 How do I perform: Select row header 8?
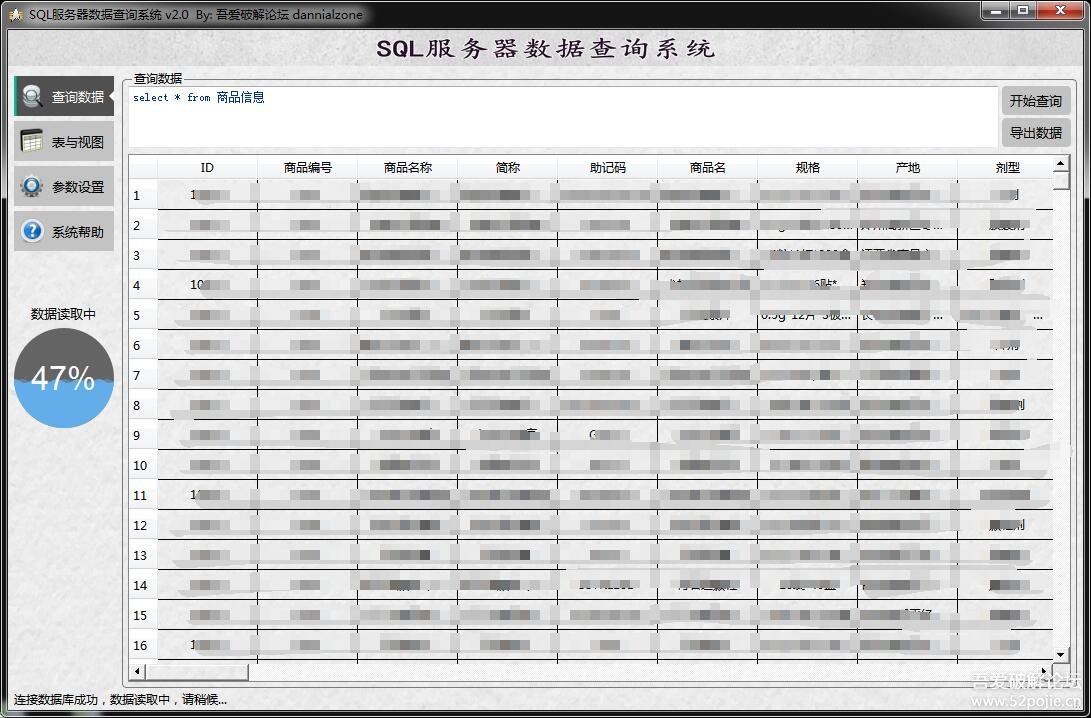click(143, 405)
